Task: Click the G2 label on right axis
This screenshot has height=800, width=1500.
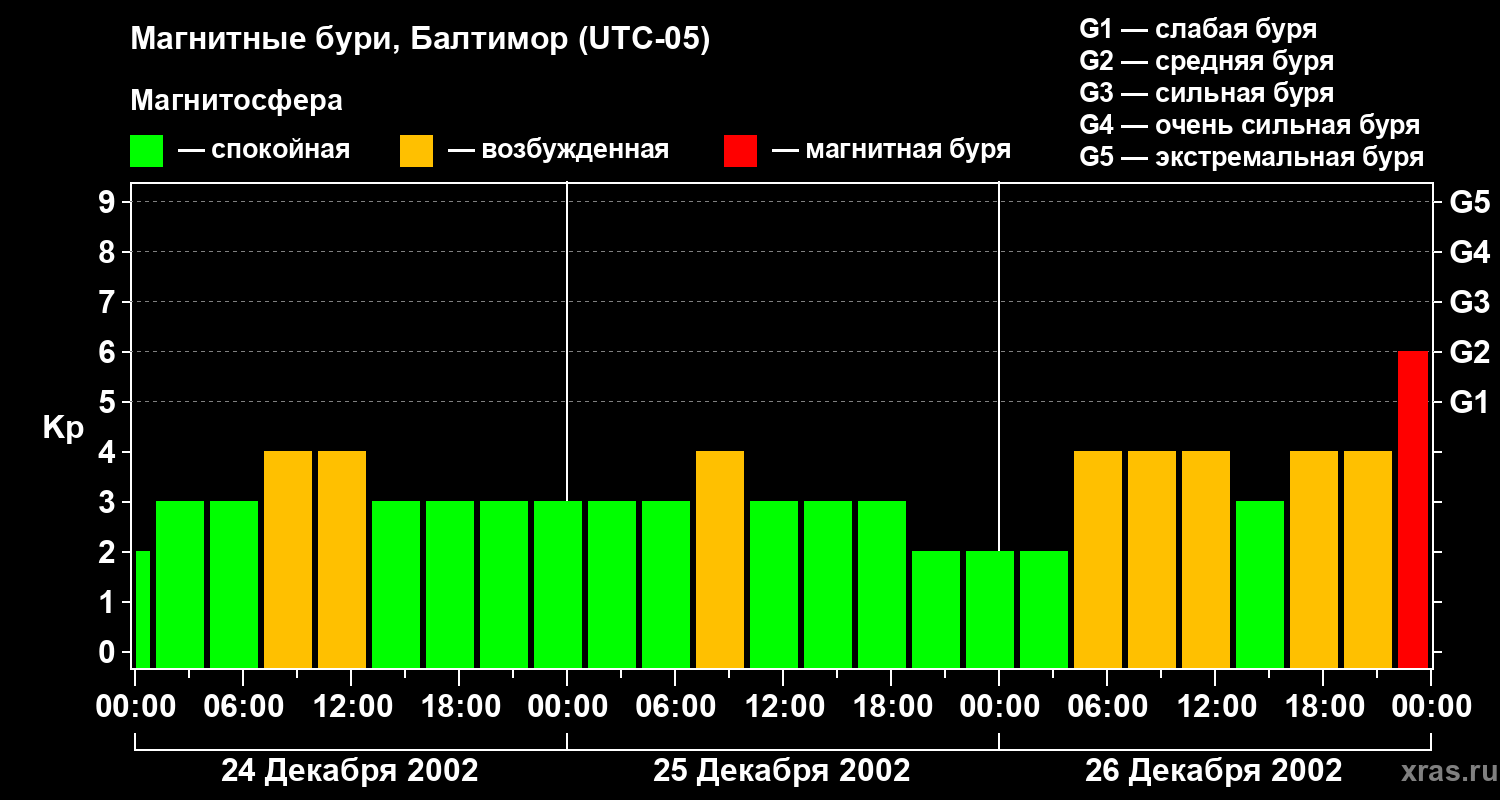Action: (1469, 353)
